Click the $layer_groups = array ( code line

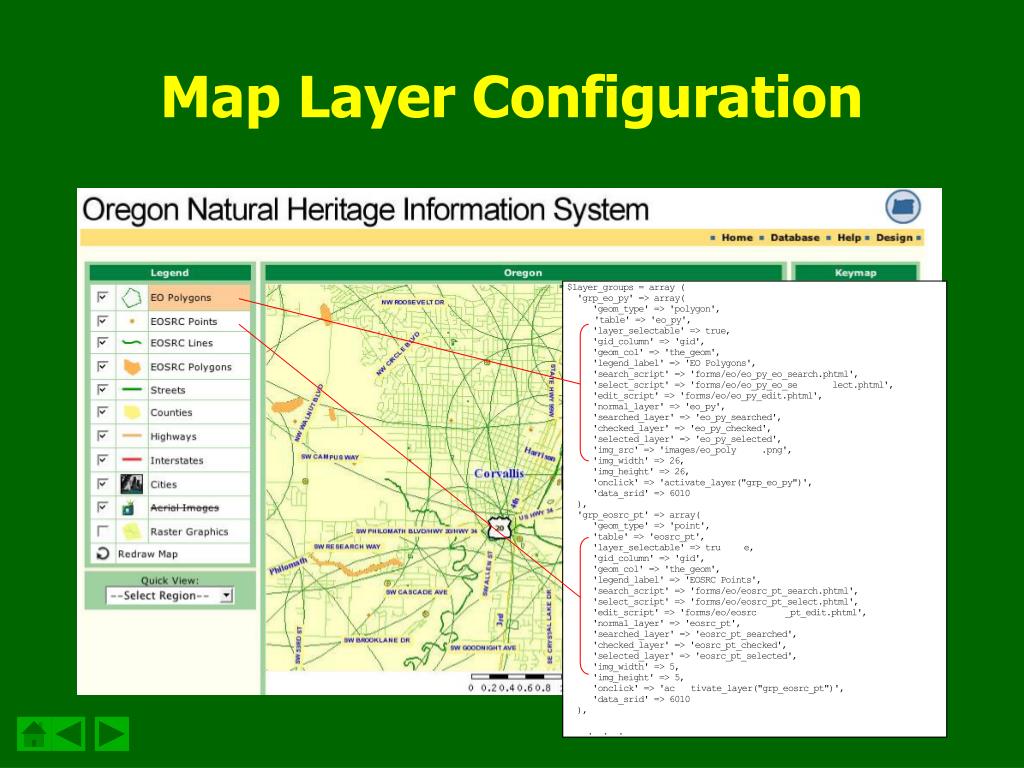626,287
